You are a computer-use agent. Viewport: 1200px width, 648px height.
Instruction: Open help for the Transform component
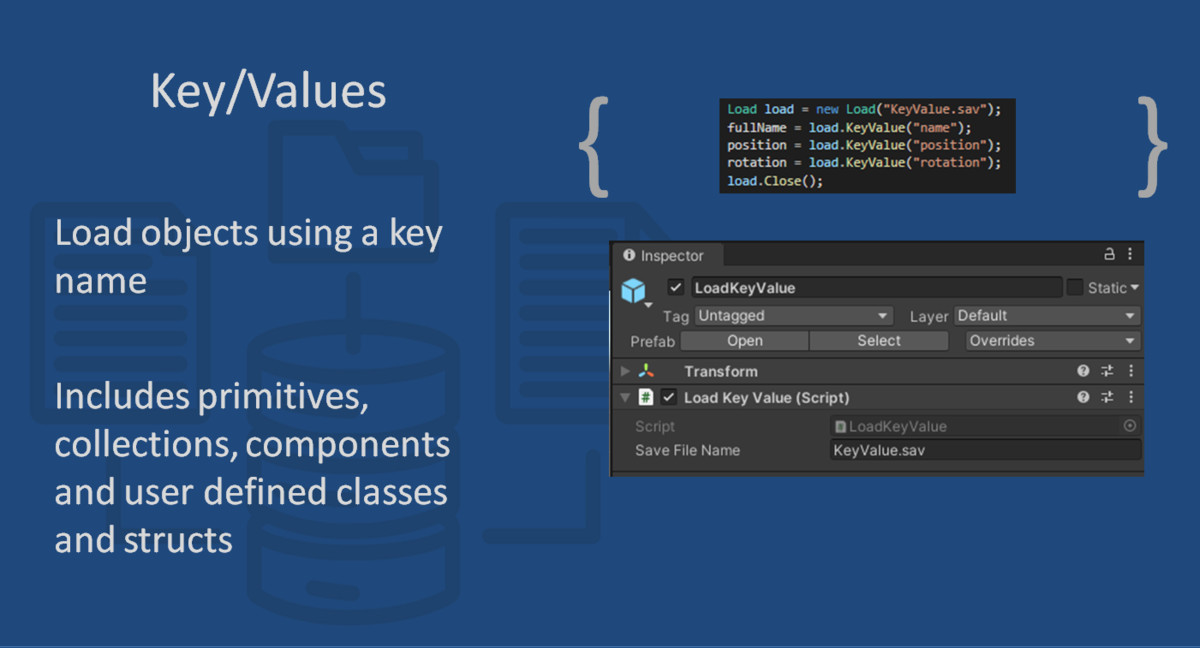(1081, 371)
